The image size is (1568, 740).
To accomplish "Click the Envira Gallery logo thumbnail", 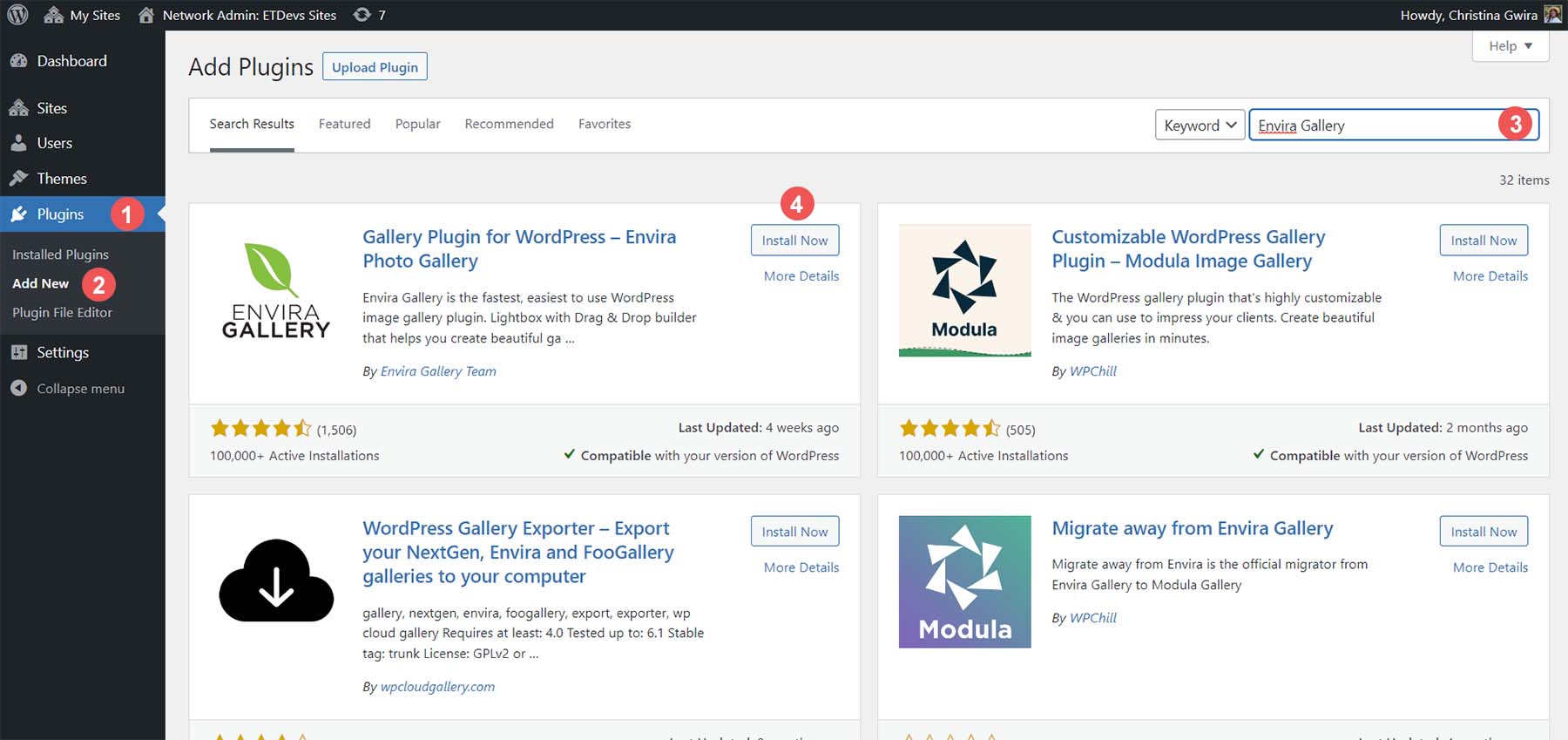I will pyautogui.click(x=275, y=290).
